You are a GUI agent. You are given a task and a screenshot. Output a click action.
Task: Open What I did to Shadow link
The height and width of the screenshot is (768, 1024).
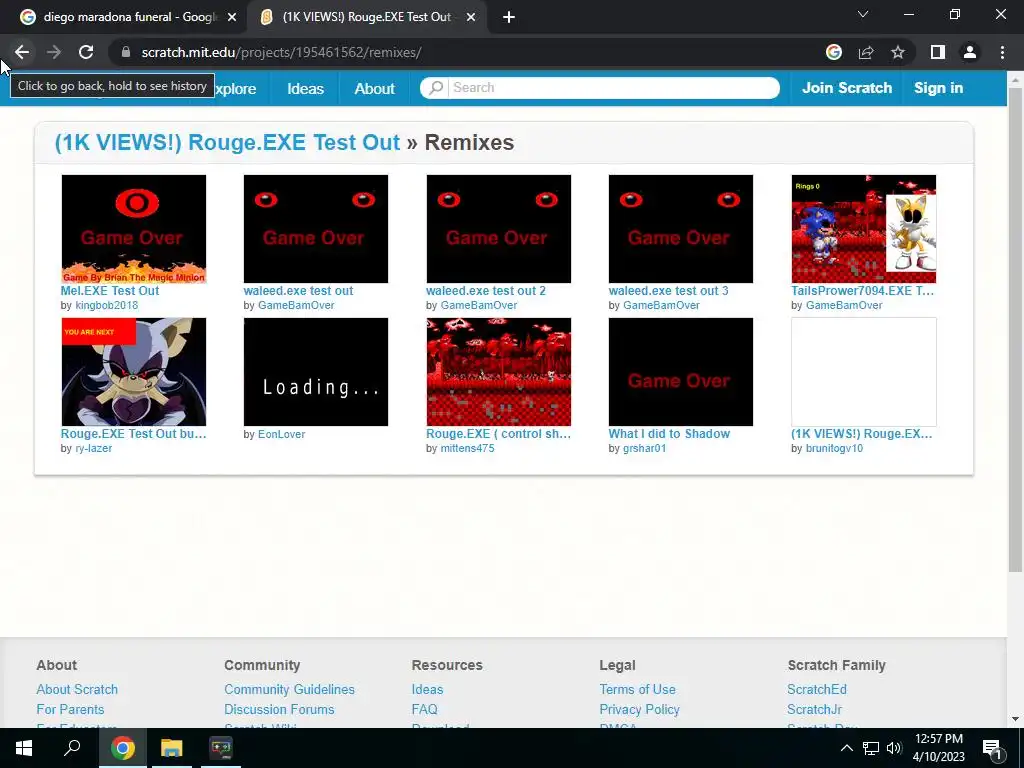669,434
